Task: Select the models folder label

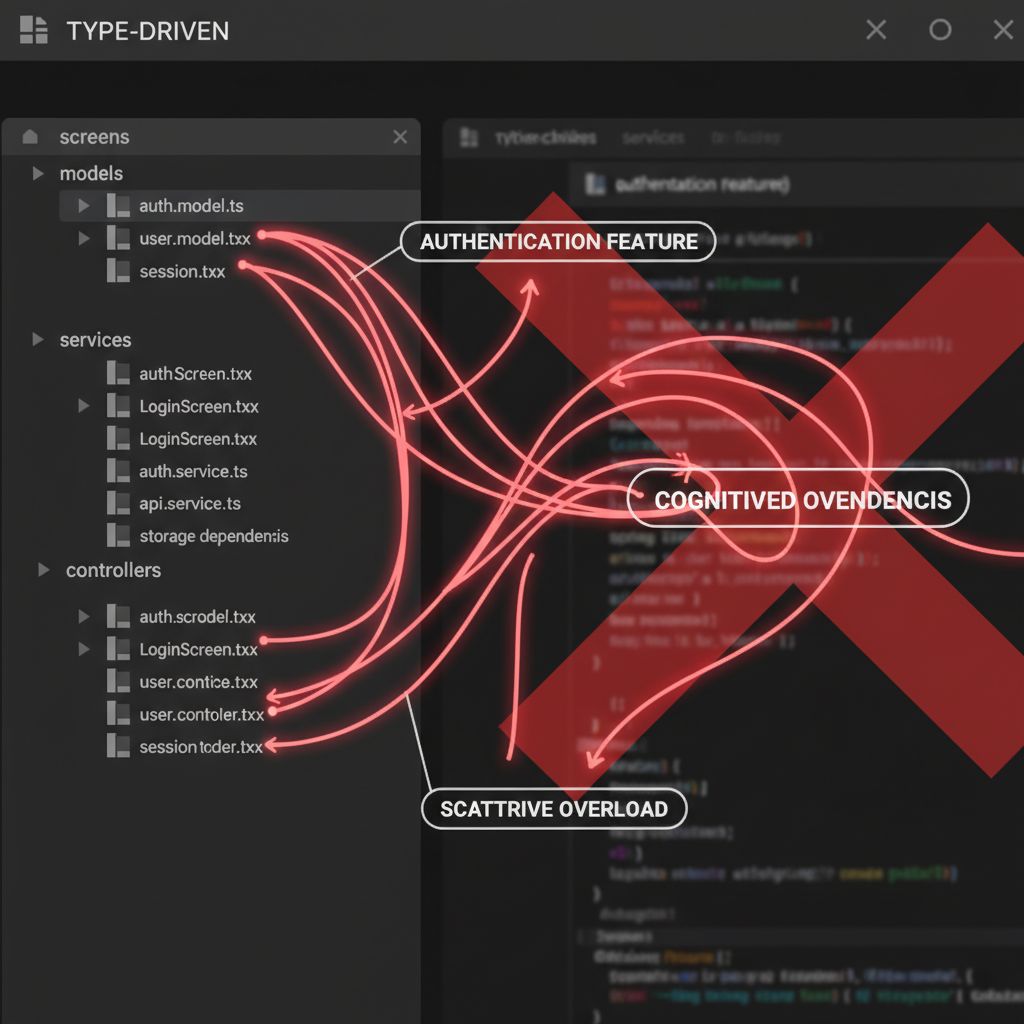Action: point(91,173)
